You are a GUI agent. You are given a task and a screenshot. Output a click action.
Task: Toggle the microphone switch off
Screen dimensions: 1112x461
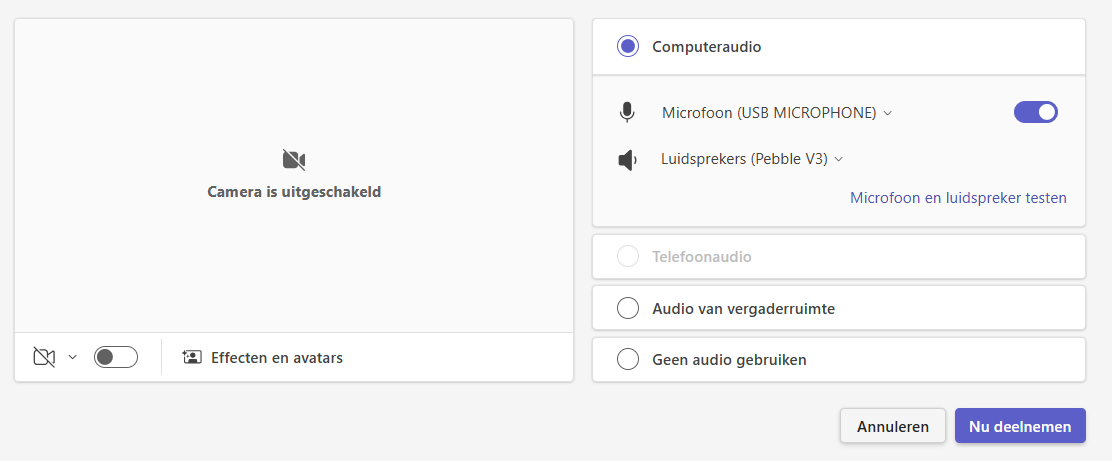point(1035,112)
